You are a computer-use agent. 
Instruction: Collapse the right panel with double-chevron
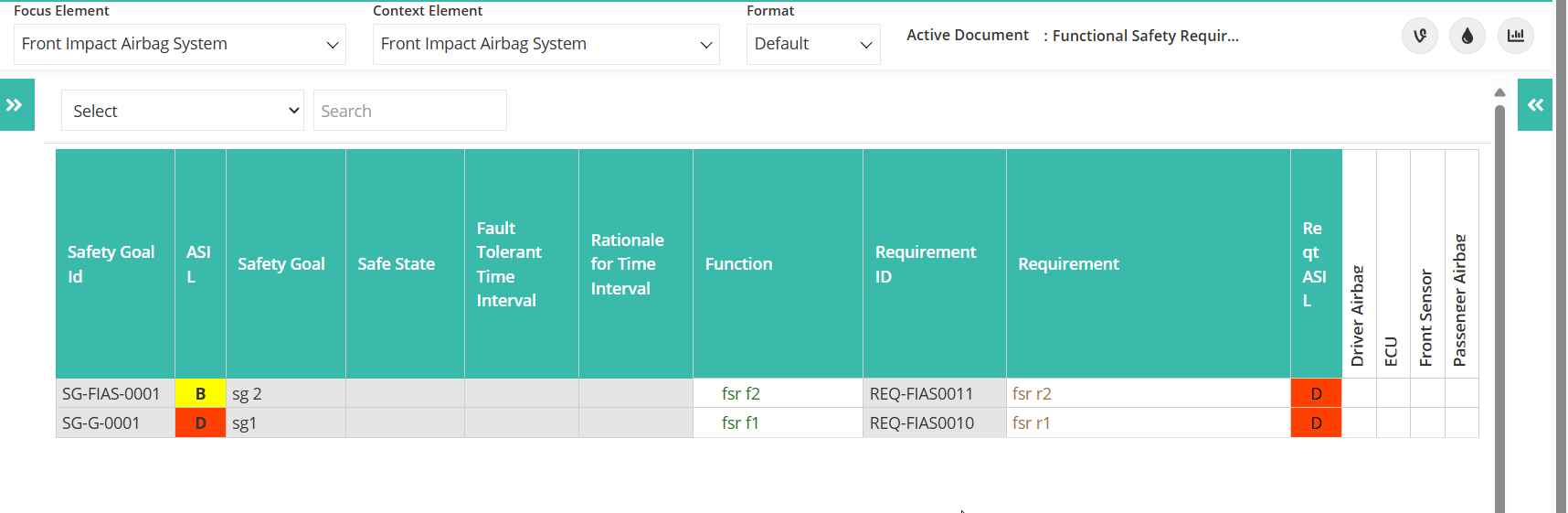tap(1535, 105)
